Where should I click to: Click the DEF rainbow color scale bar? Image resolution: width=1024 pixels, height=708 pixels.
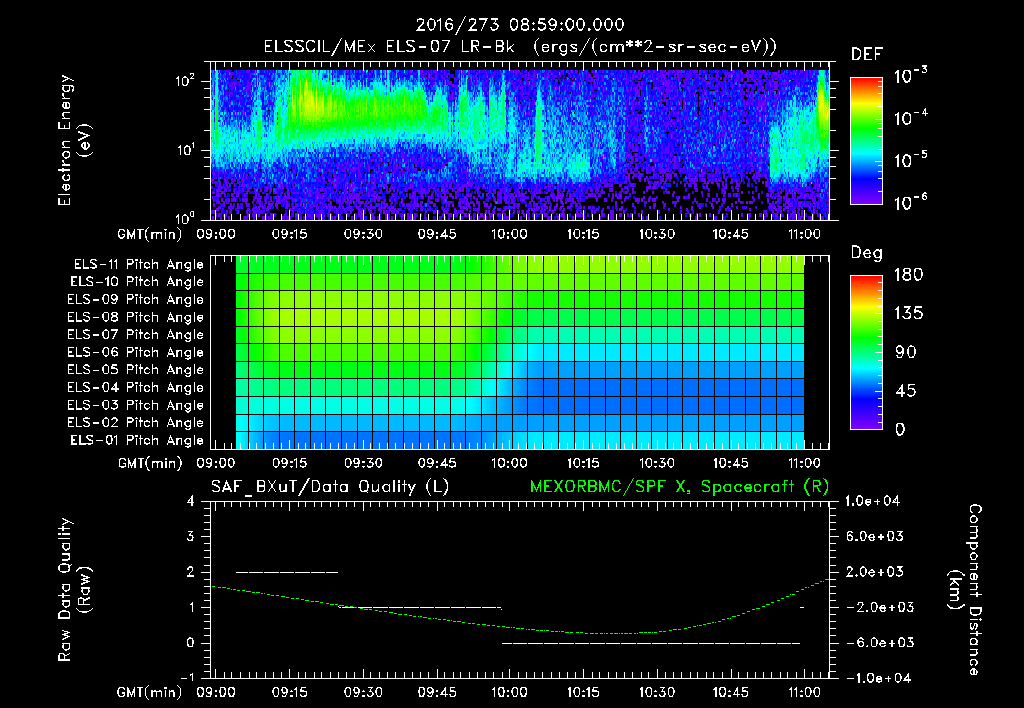click(866, 140)
